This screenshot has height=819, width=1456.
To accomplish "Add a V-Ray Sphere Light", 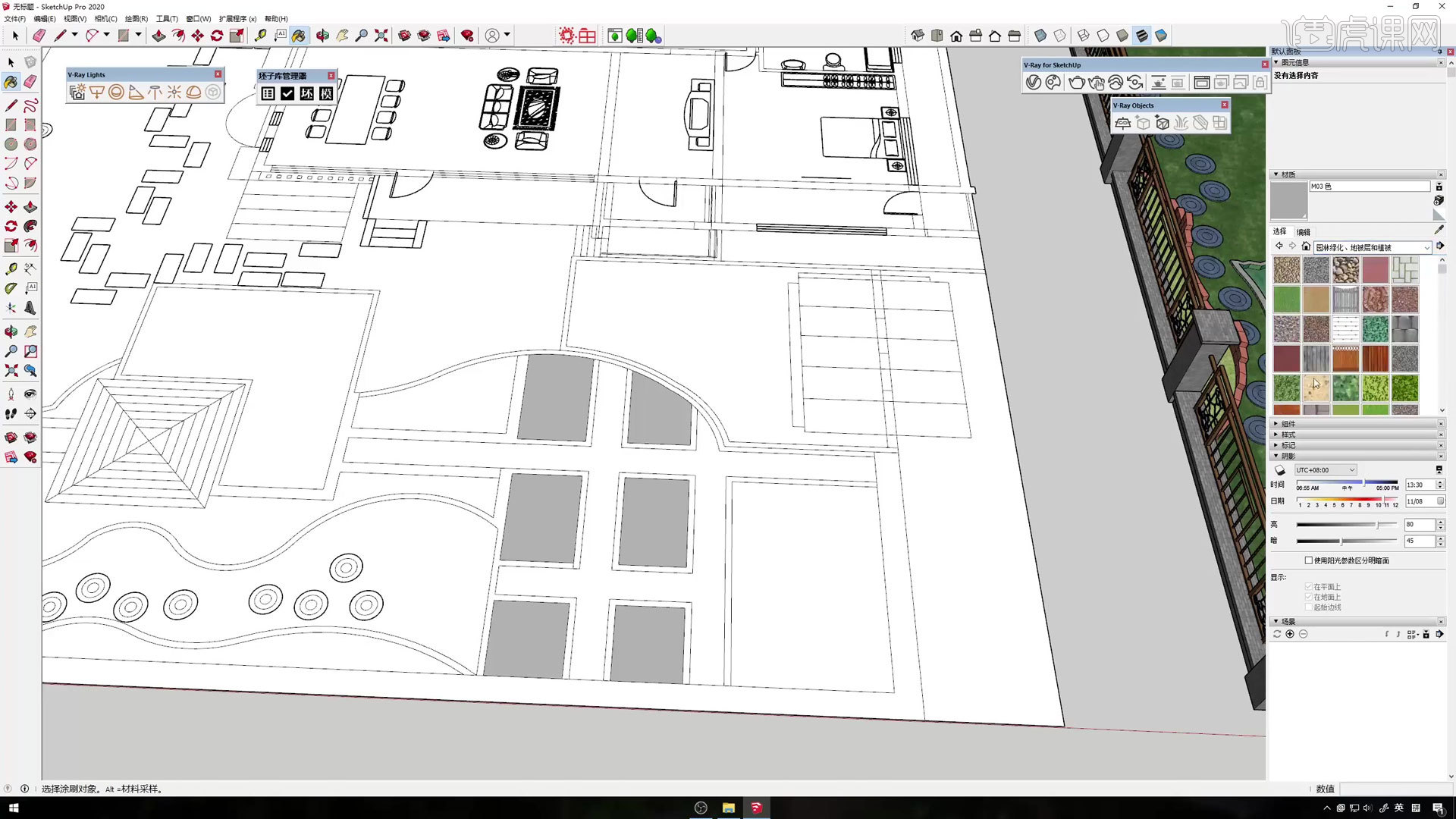I will point(116,93).
